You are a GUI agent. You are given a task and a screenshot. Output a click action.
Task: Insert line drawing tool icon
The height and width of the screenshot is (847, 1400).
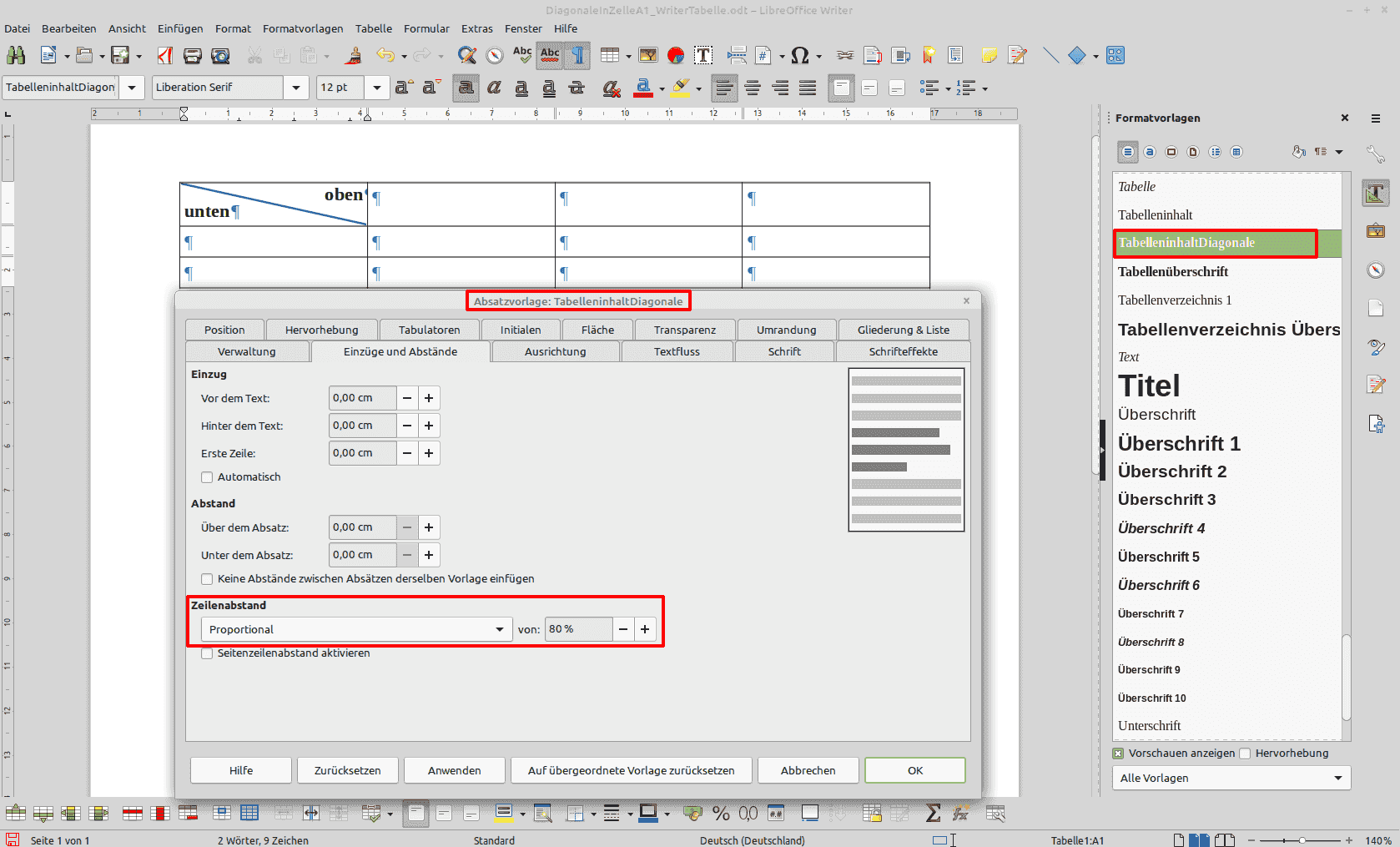[x=1050, y=56]
